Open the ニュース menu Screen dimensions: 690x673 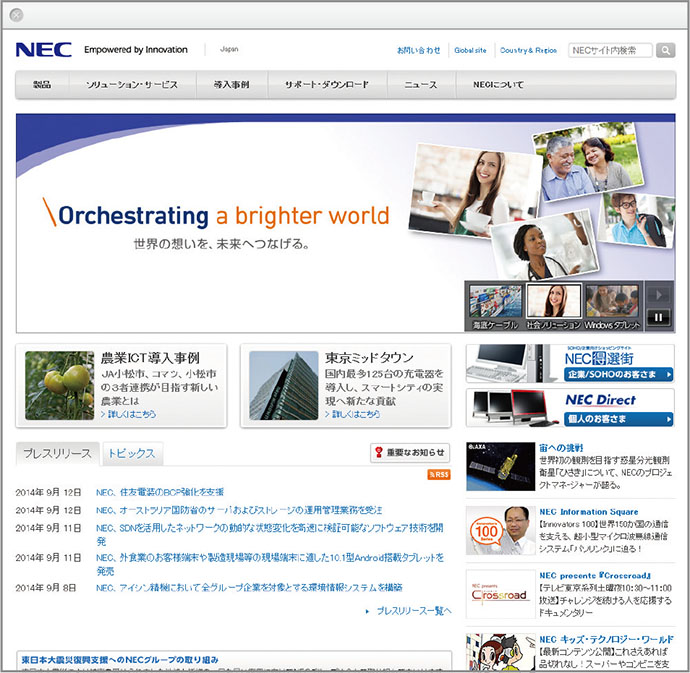point(421,85)
